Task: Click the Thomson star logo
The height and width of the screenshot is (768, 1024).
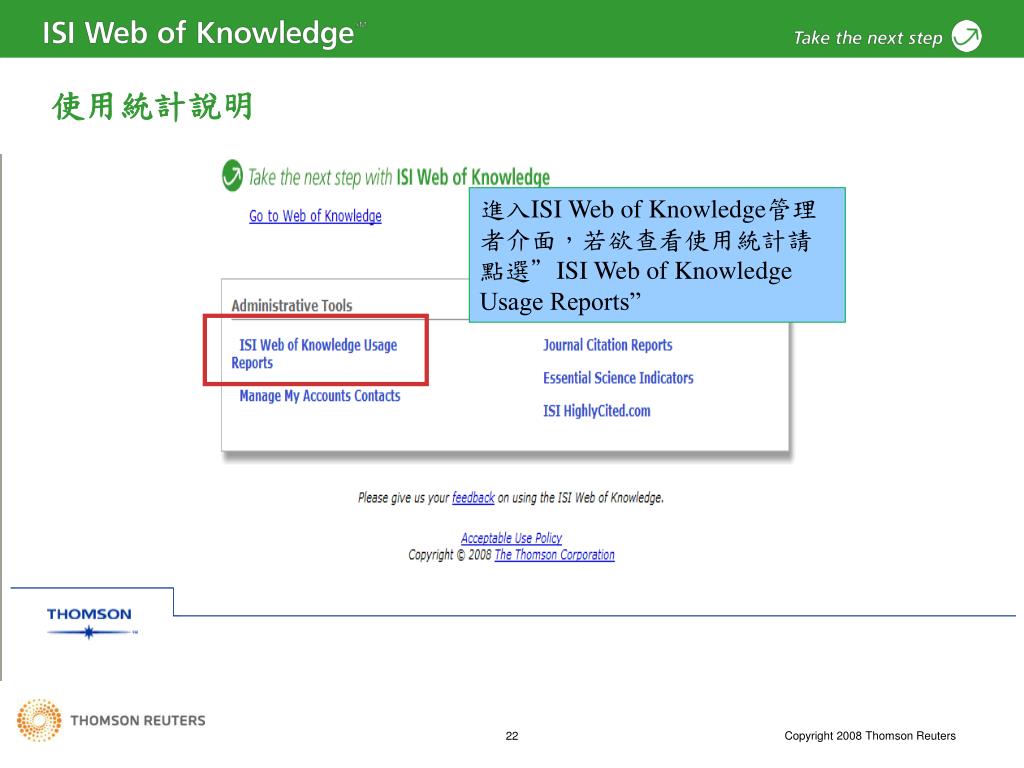Action: pos(90,622)
